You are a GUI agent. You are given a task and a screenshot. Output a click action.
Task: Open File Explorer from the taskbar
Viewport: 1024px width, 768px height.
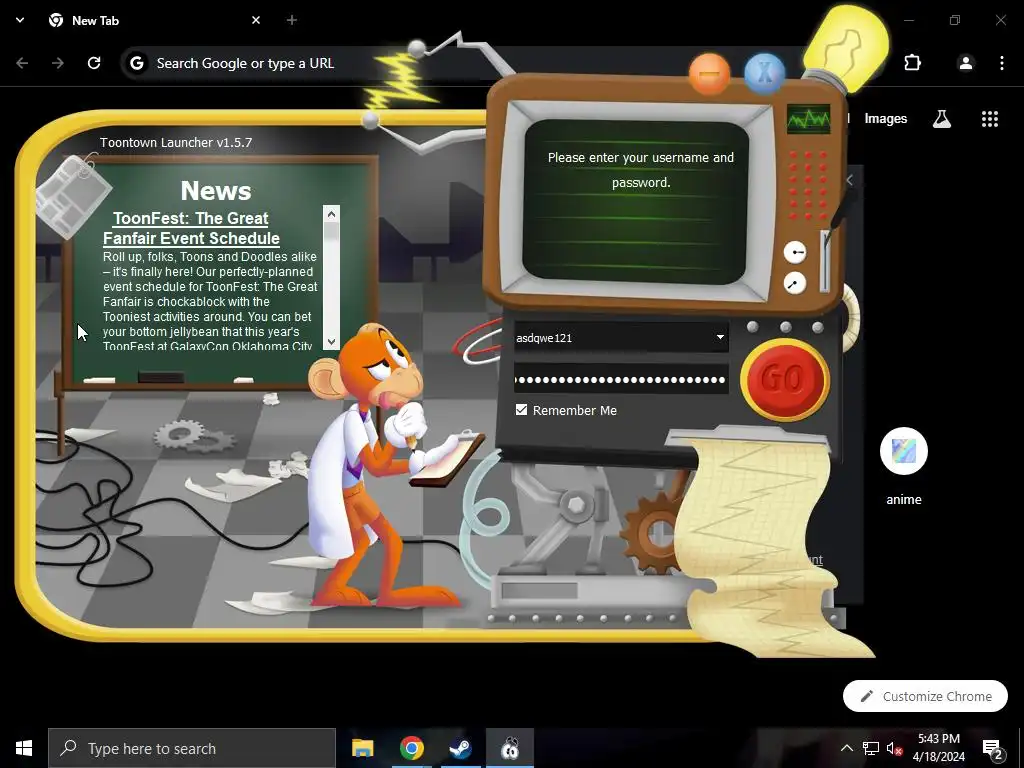click(x=362, y=748)
